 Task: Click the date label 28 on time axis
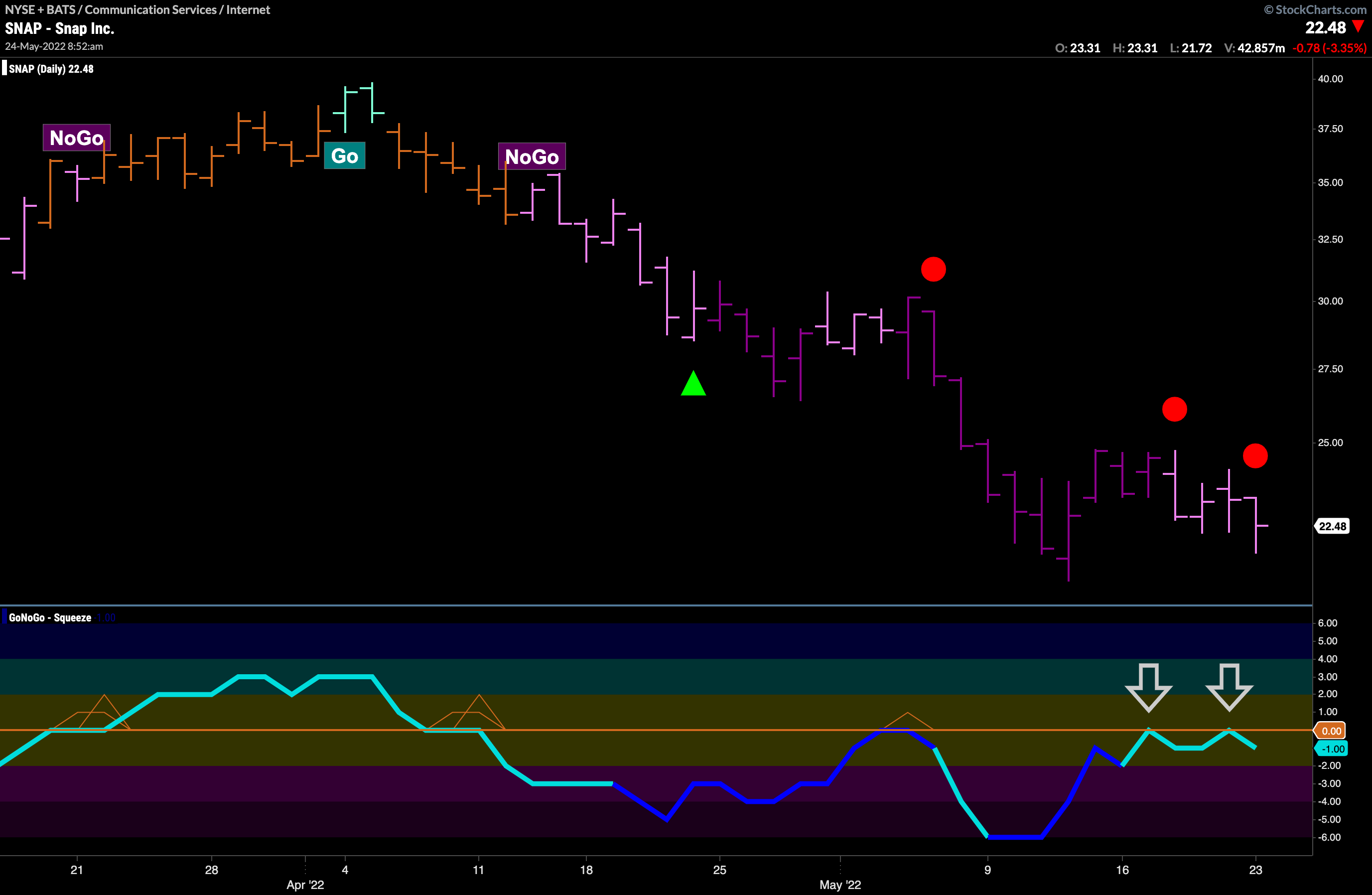point(212,870)
